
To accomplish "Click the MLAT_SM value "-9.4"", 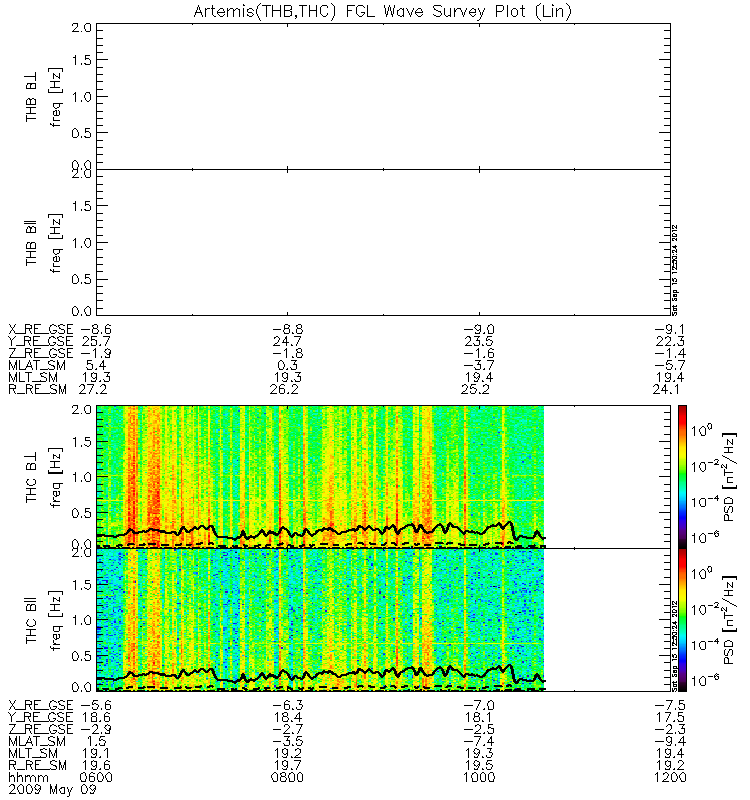I will tap(669, 741).
